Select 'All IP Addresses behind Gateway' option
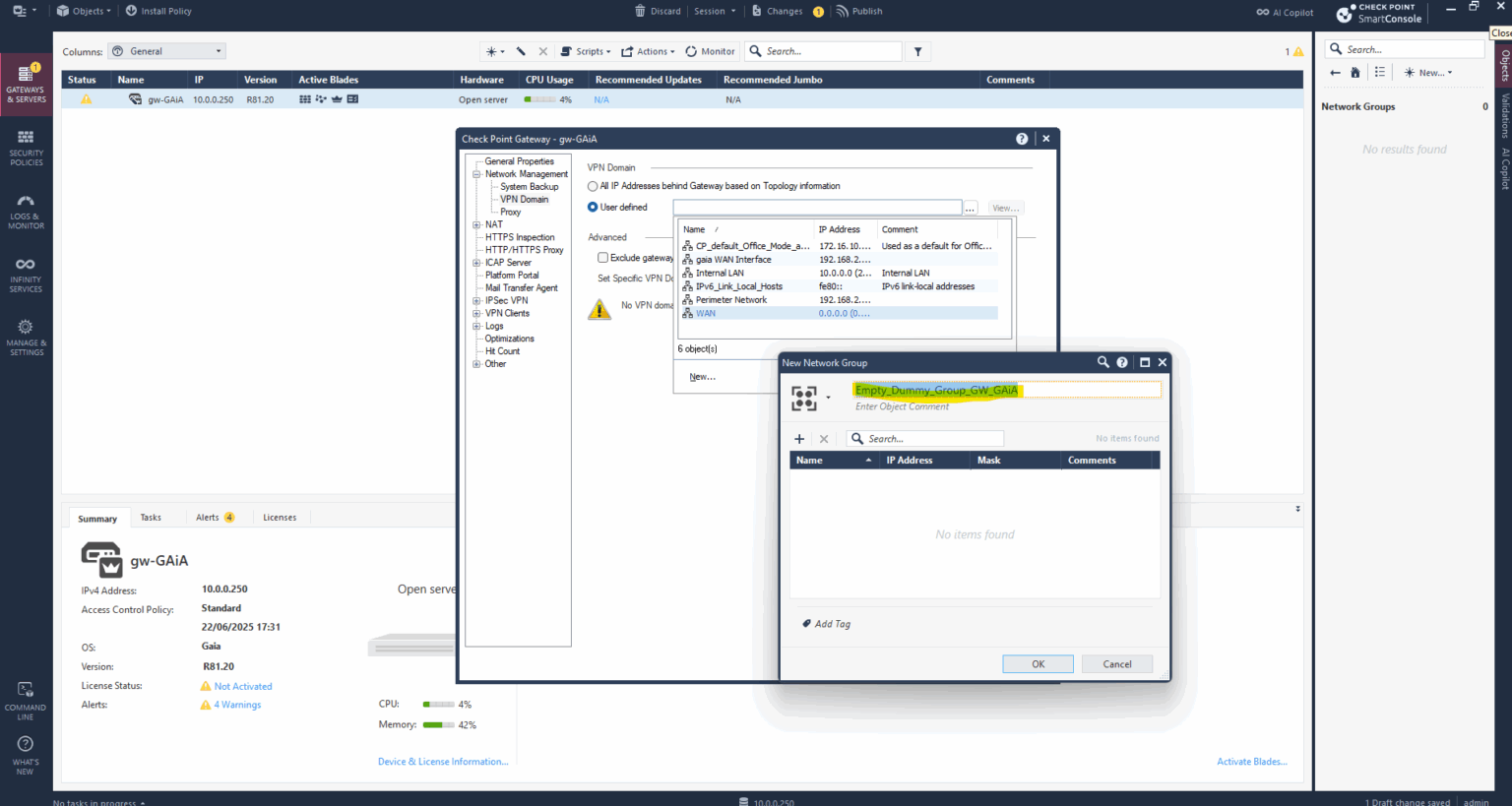 (592, 185)
